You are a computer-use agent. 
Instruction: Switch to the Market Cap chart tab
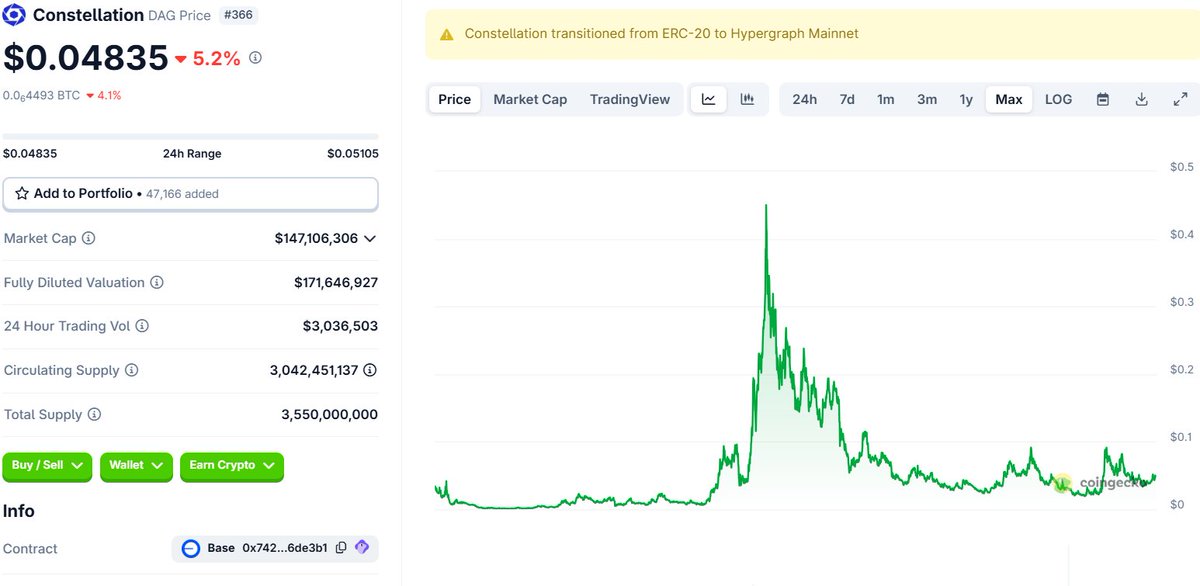pyautogui.click(x=530, y=99)
